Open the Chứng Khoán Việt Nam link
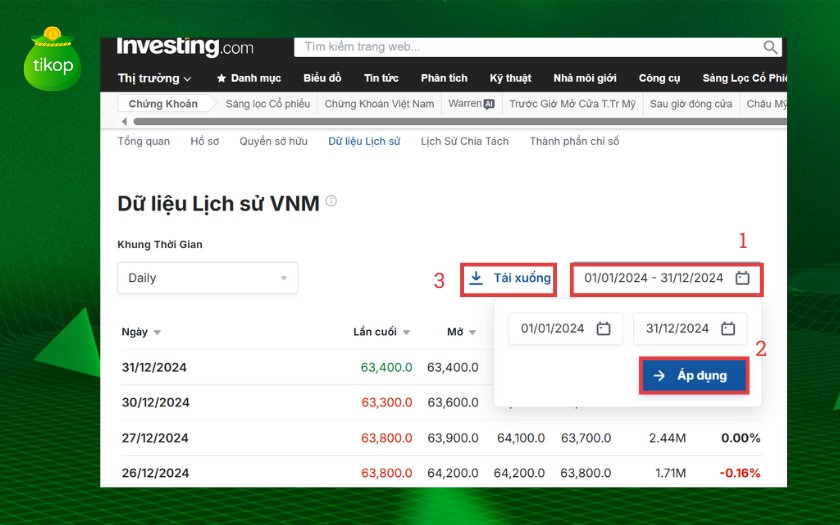The image size is (840, 525). [x=379, y=104]
